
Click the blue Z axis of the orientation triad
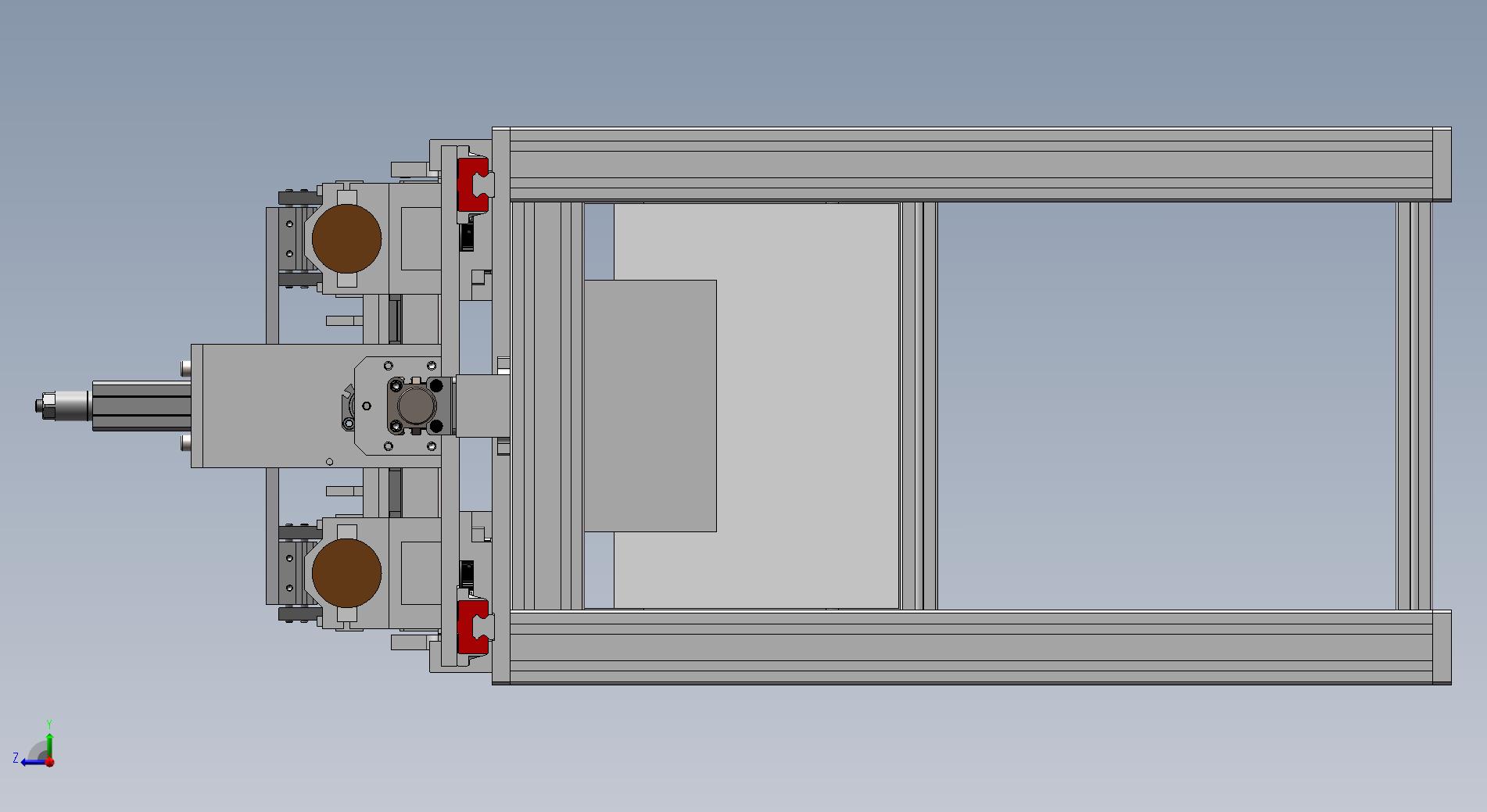34,762
